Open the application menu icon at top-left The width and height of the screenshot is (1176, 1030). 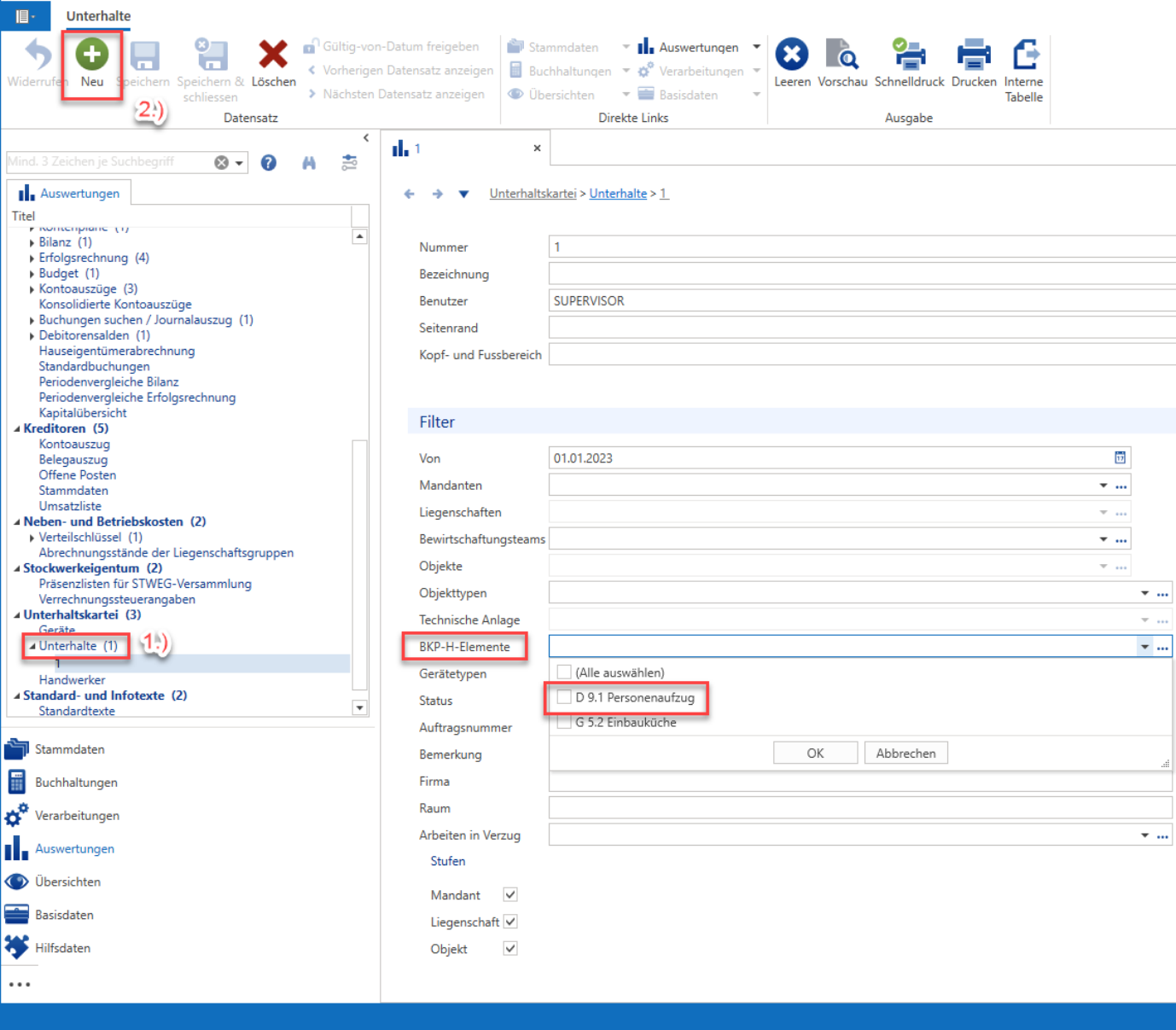click(x=25, y=15)
